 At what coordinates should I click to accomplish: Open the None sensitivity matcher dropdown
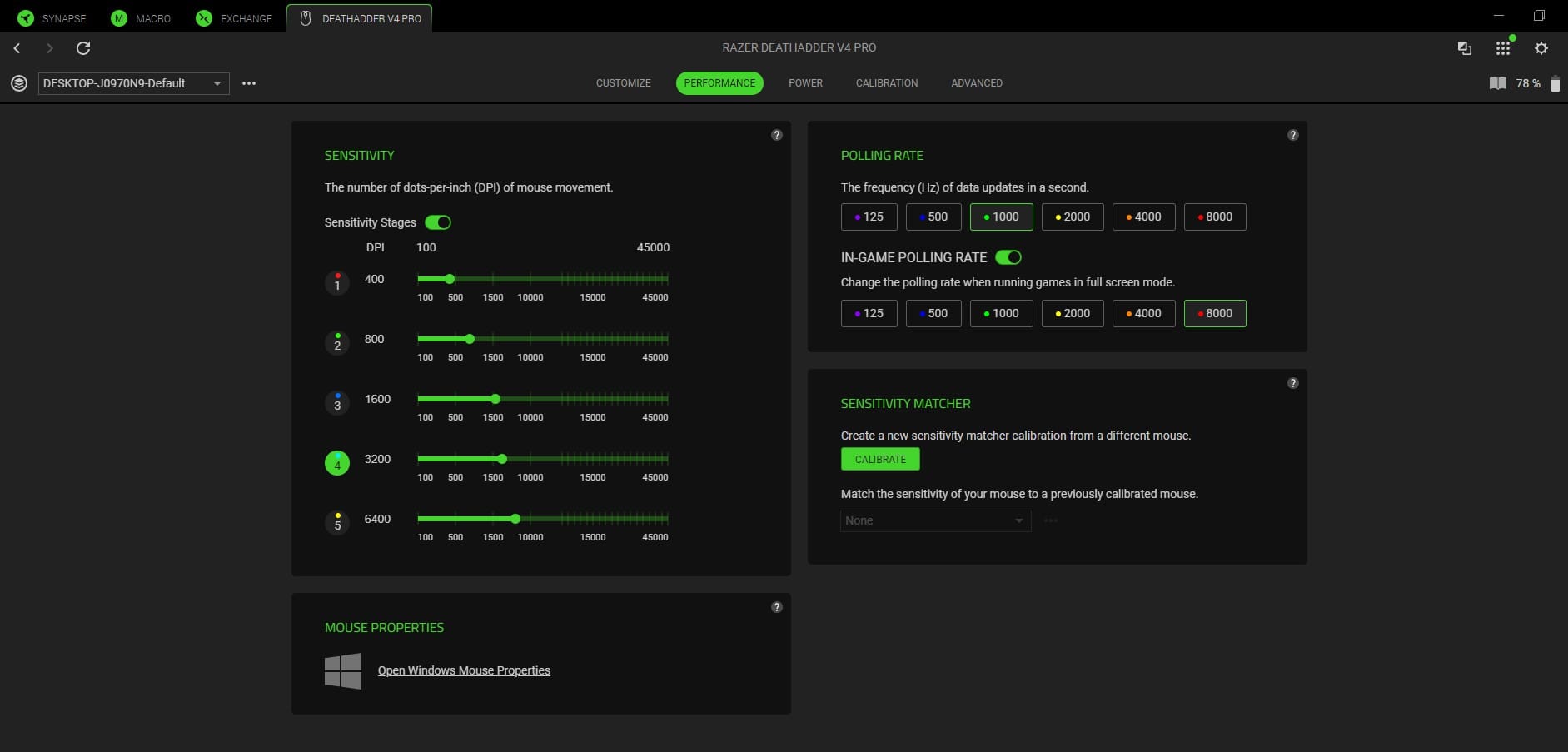pyautogui.click(x=935, y=520)
